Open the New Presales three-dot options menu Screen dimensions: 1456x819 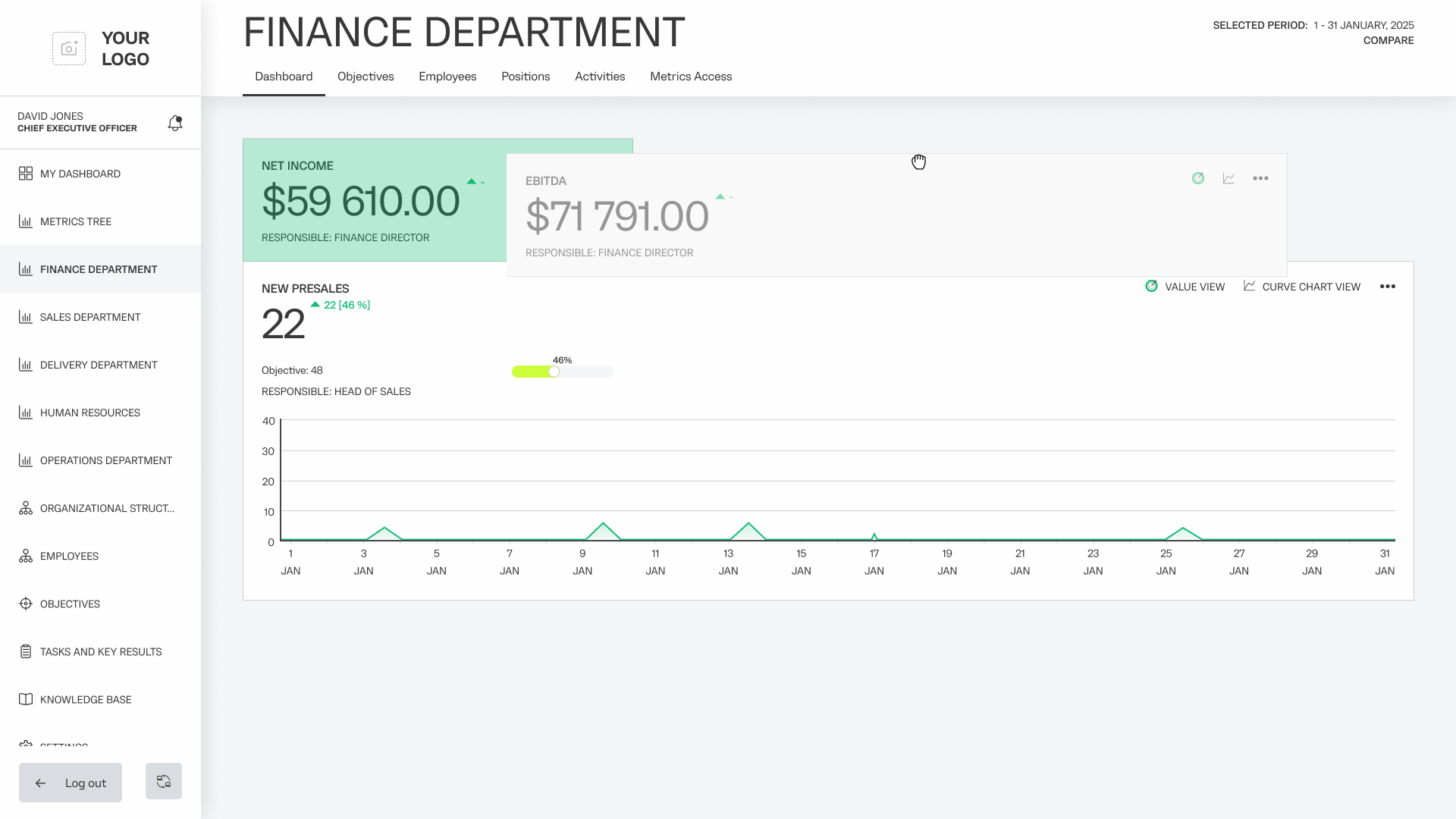[1387, 287]
